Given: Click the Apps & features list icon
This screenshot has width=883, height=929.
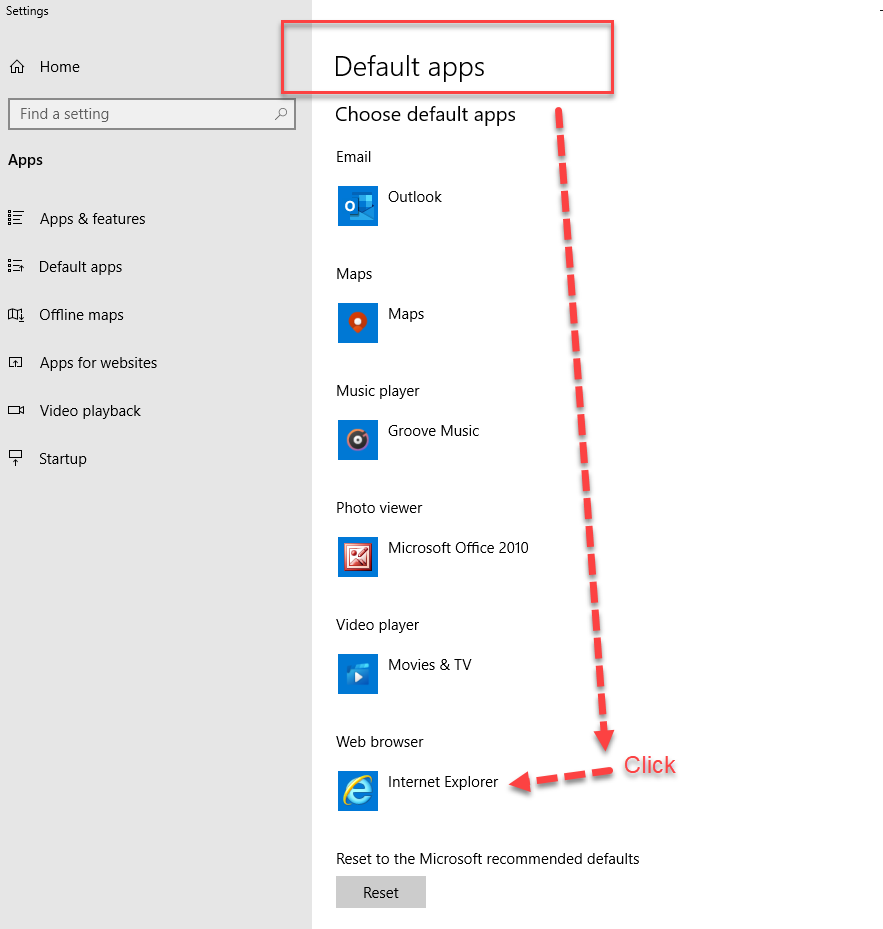Looking at the screenshot, I should (16, 218).
